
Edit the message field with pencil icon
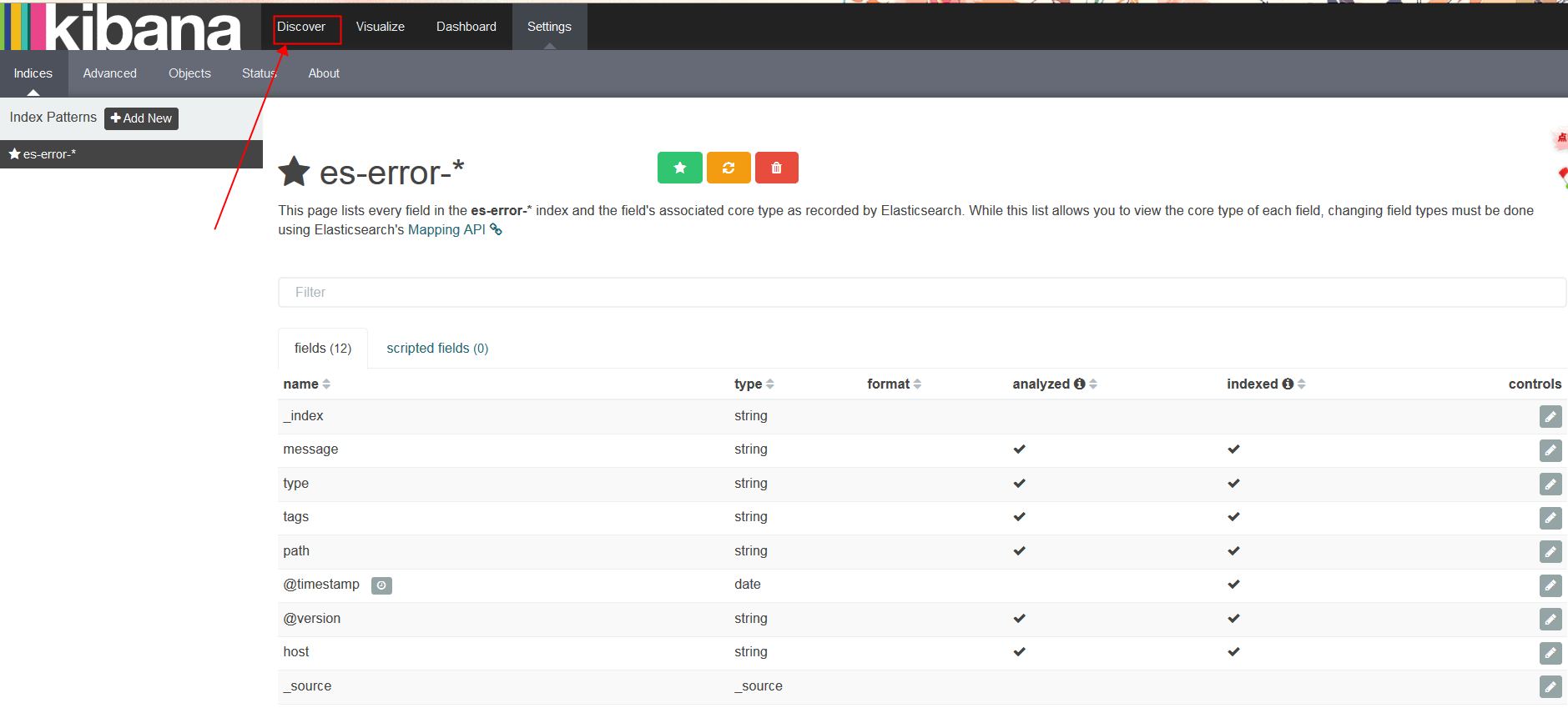click(x=1550, y=450)
